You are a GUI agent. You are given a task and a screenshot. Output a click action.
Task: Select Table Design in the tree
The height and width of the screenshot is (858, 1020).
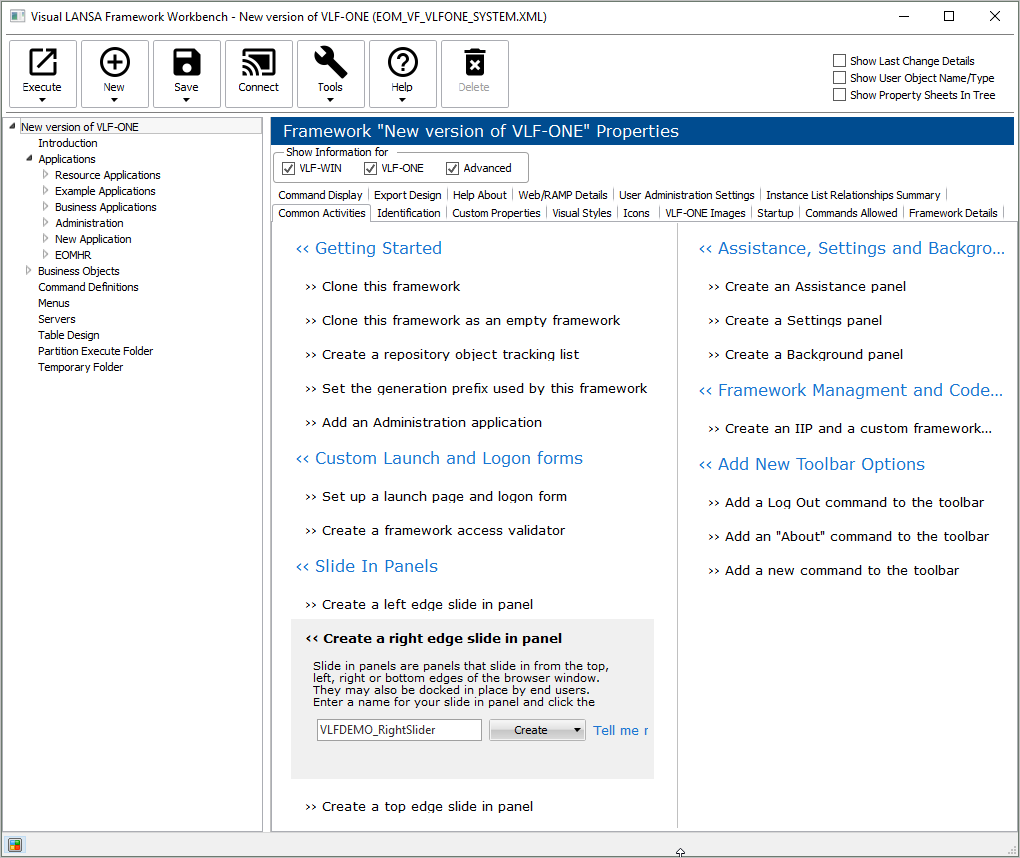68,335
